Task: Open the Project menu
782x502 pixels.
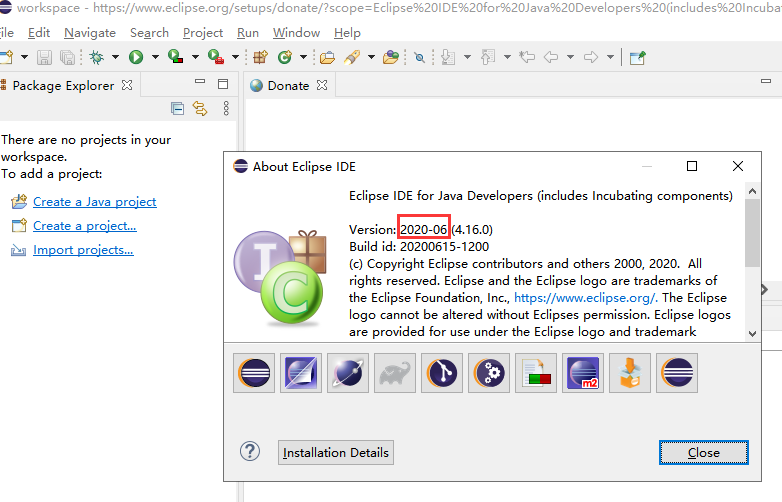Action: click(202, 33)
